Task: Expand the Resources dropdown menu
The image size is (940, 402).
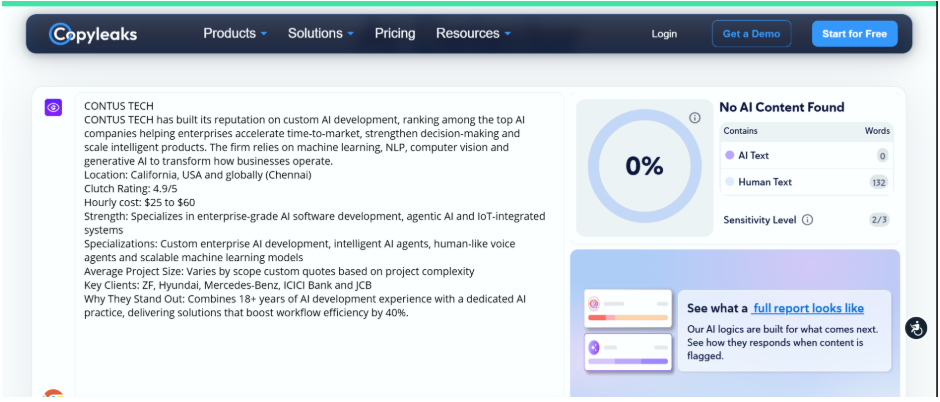Action: coord(473,34)
